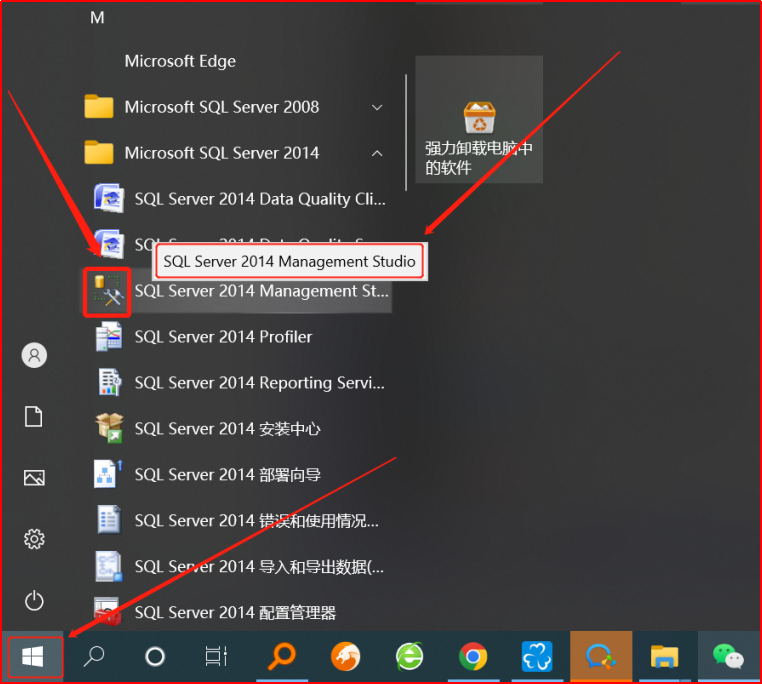
Task: Launch SQL Server 2014 配置管理器
Action: click(235, 612)
